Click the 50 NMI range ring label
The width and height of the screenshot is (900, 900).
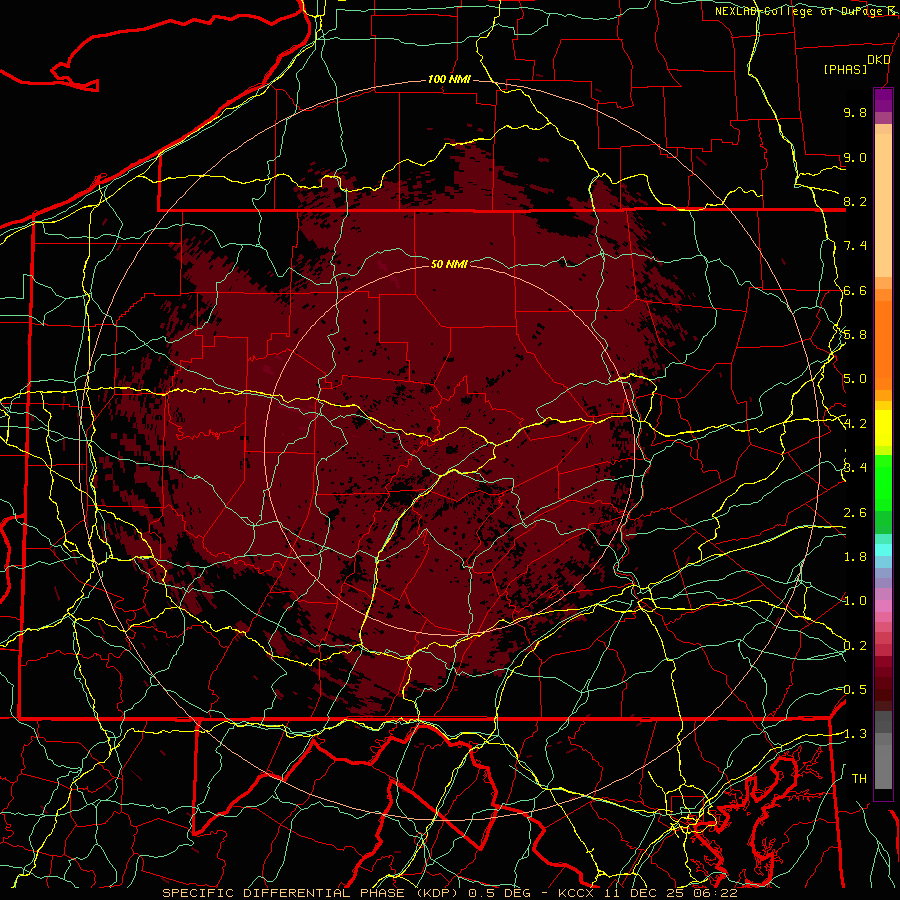coord(449,264)
